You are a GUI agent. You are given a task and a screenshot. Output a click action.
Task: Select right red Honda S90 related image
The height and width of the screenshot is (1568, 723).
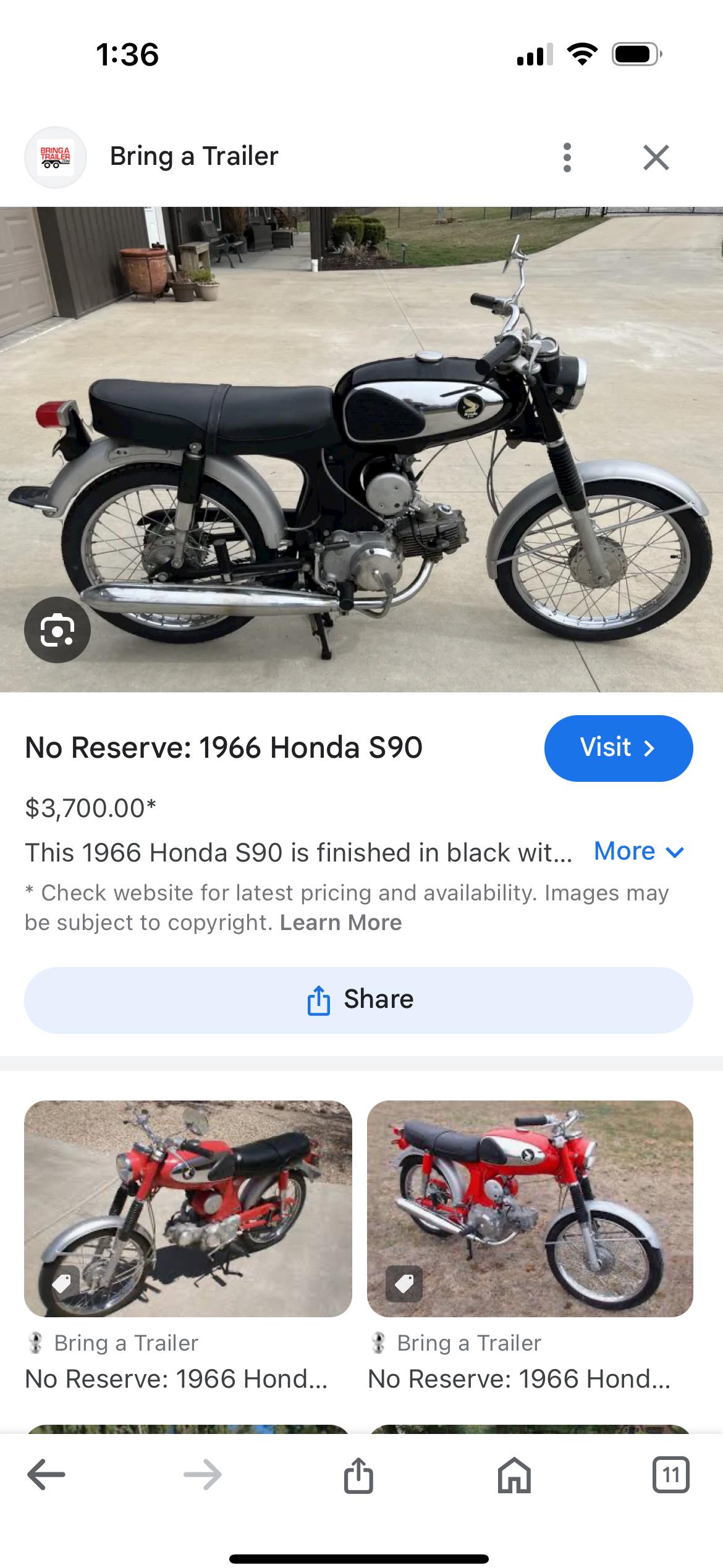click(x=530, y=1209)
